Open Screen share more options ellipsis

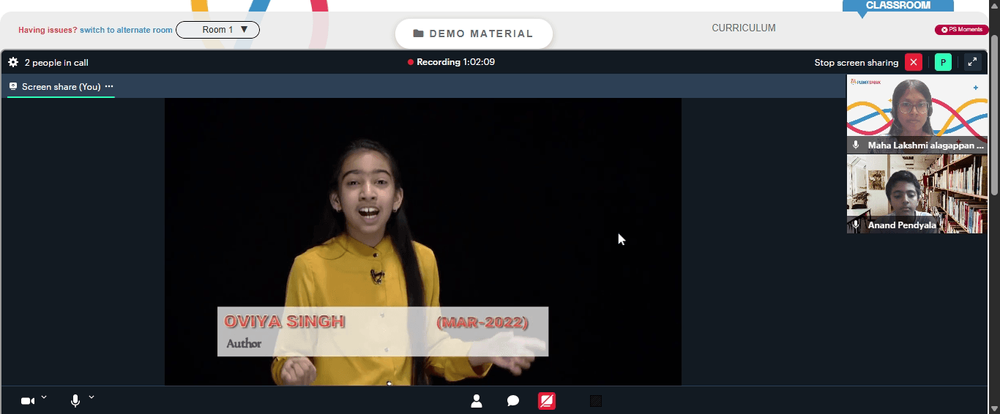109,86
